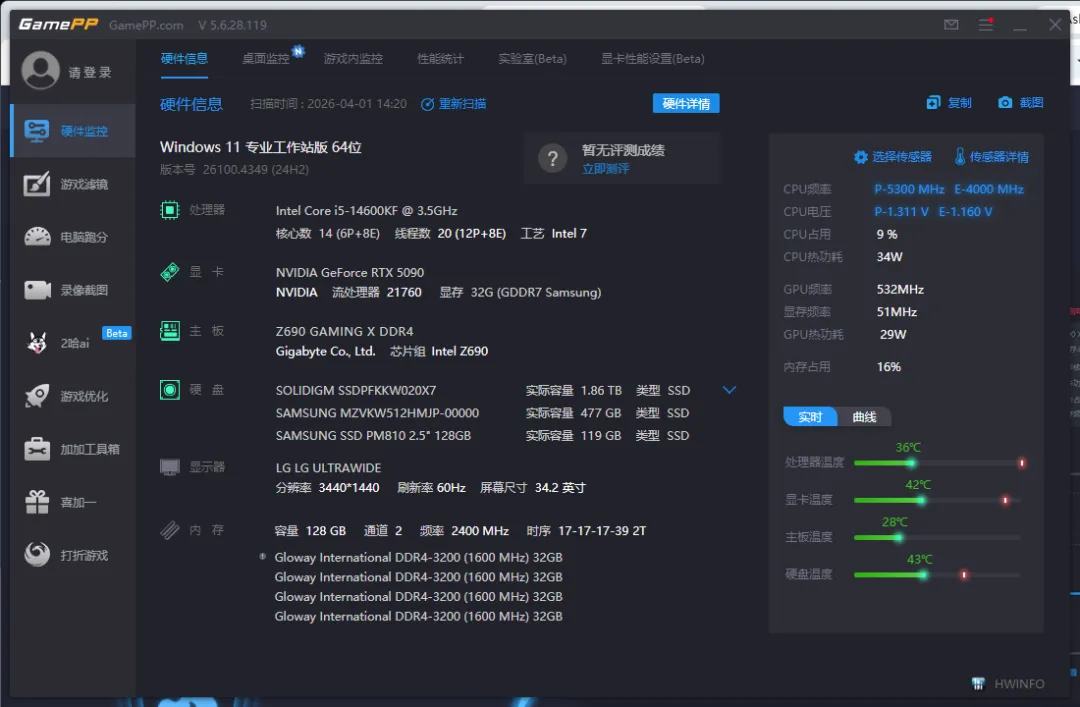The height and width of the screenshot is (707, 1080).
Task: Open the 电脑跑分 speedometer icon
Action: [x=37, y=236]
